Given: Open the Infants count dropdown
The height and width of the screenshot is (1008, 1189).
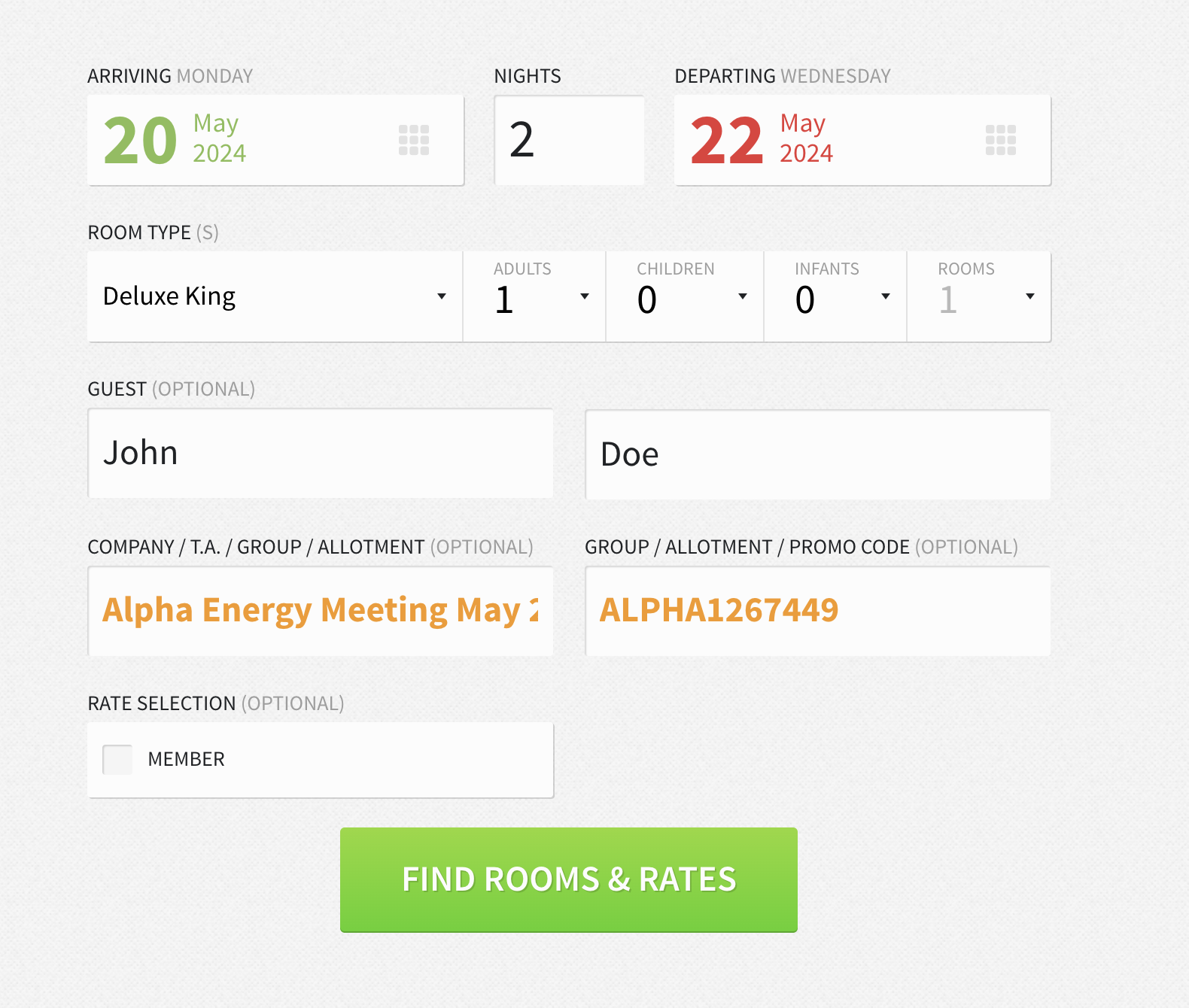Looking at the screenshot, I should [x=885, y=296].
